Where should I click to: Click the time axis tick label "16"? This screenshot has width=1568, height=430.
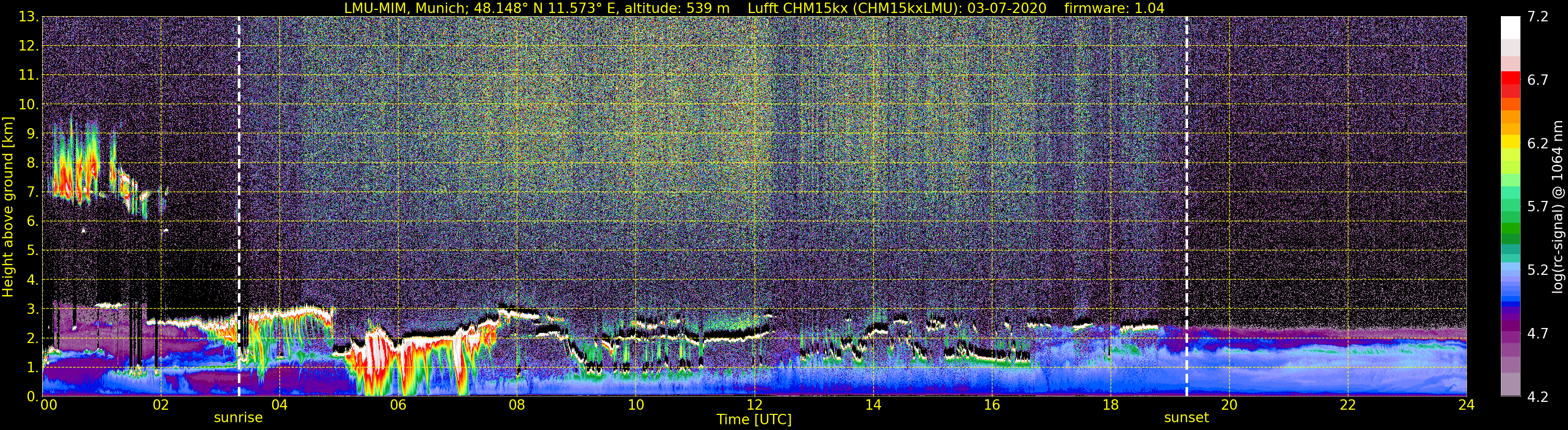pos(991,406)
